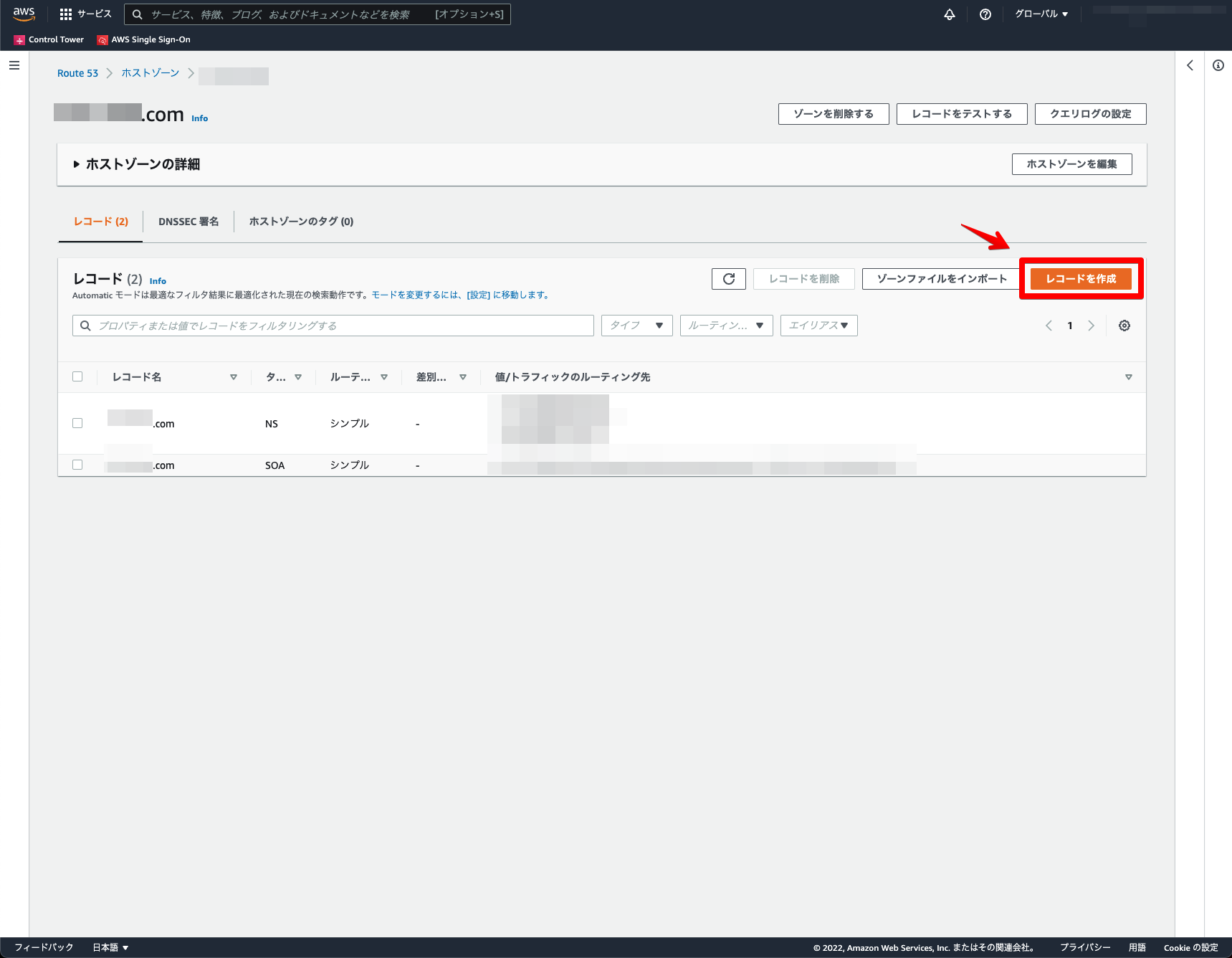Sort by レコード名 column arrow
This screenshot has height=958, width=1232.
click(234, 377)
